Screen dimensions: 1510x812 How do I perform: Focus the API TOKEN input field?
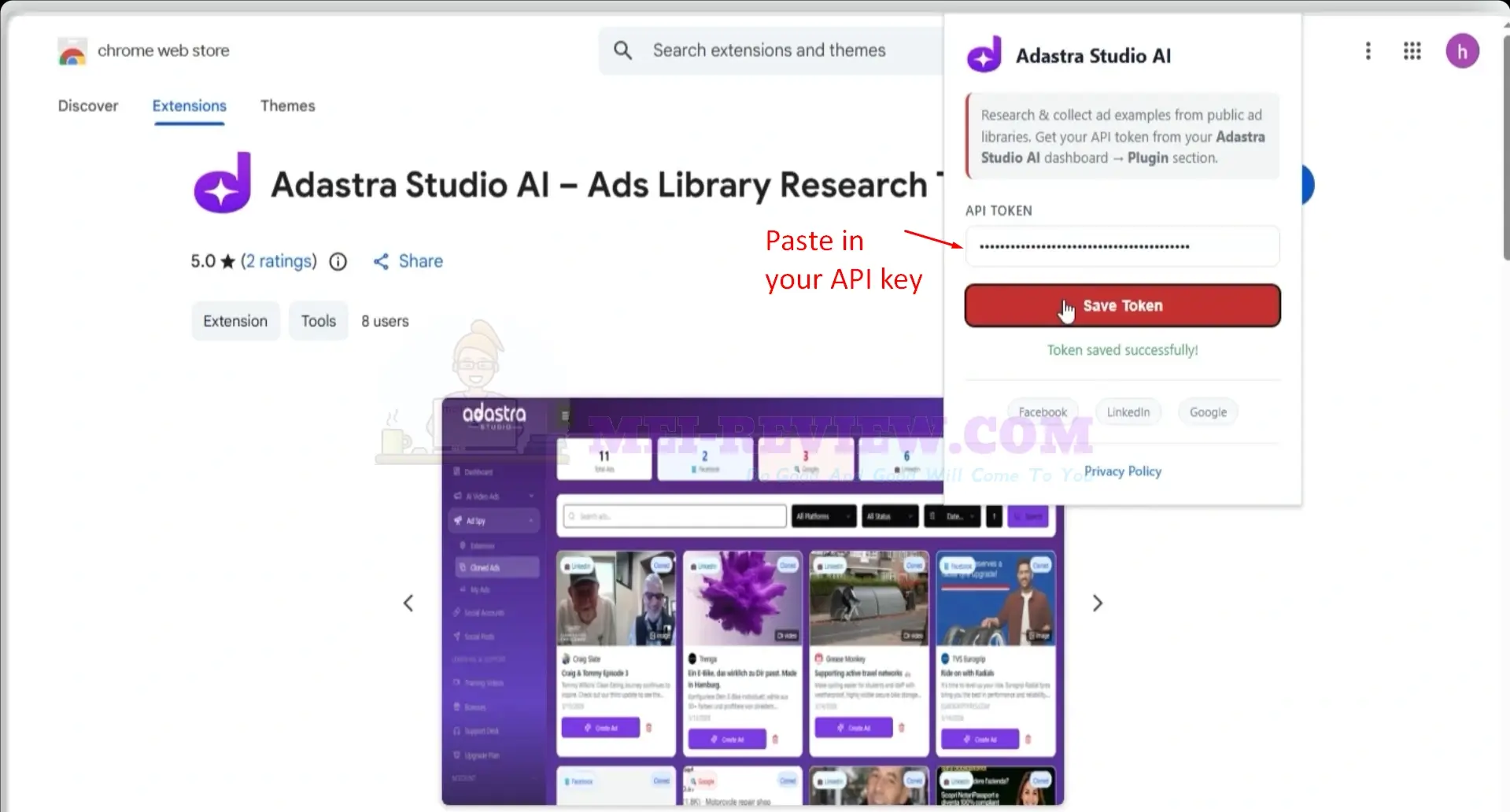click(1123, 246)
